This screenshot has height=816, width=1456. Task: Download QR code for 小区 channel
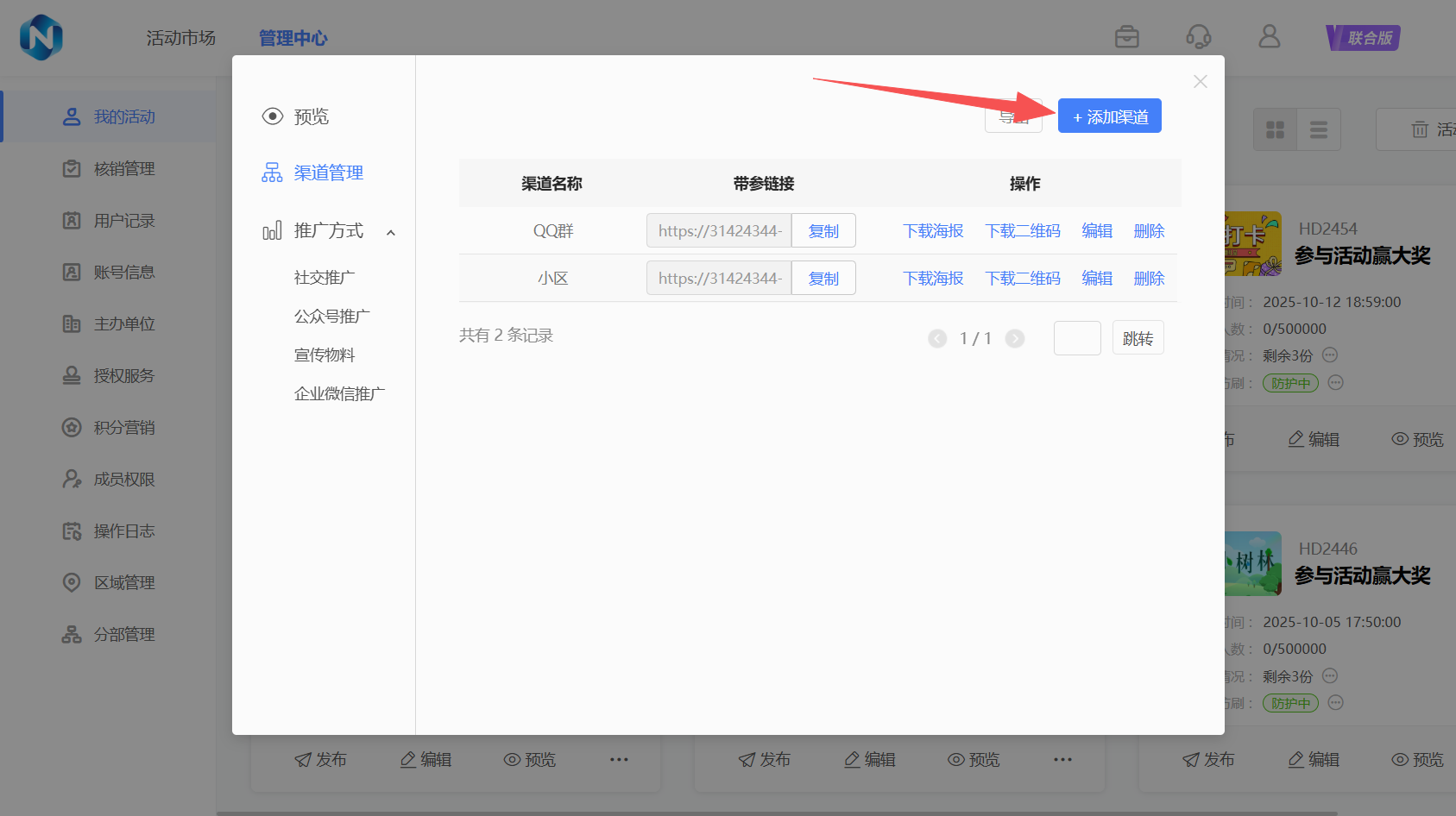pyautogui.click(x=1023, y=279)
